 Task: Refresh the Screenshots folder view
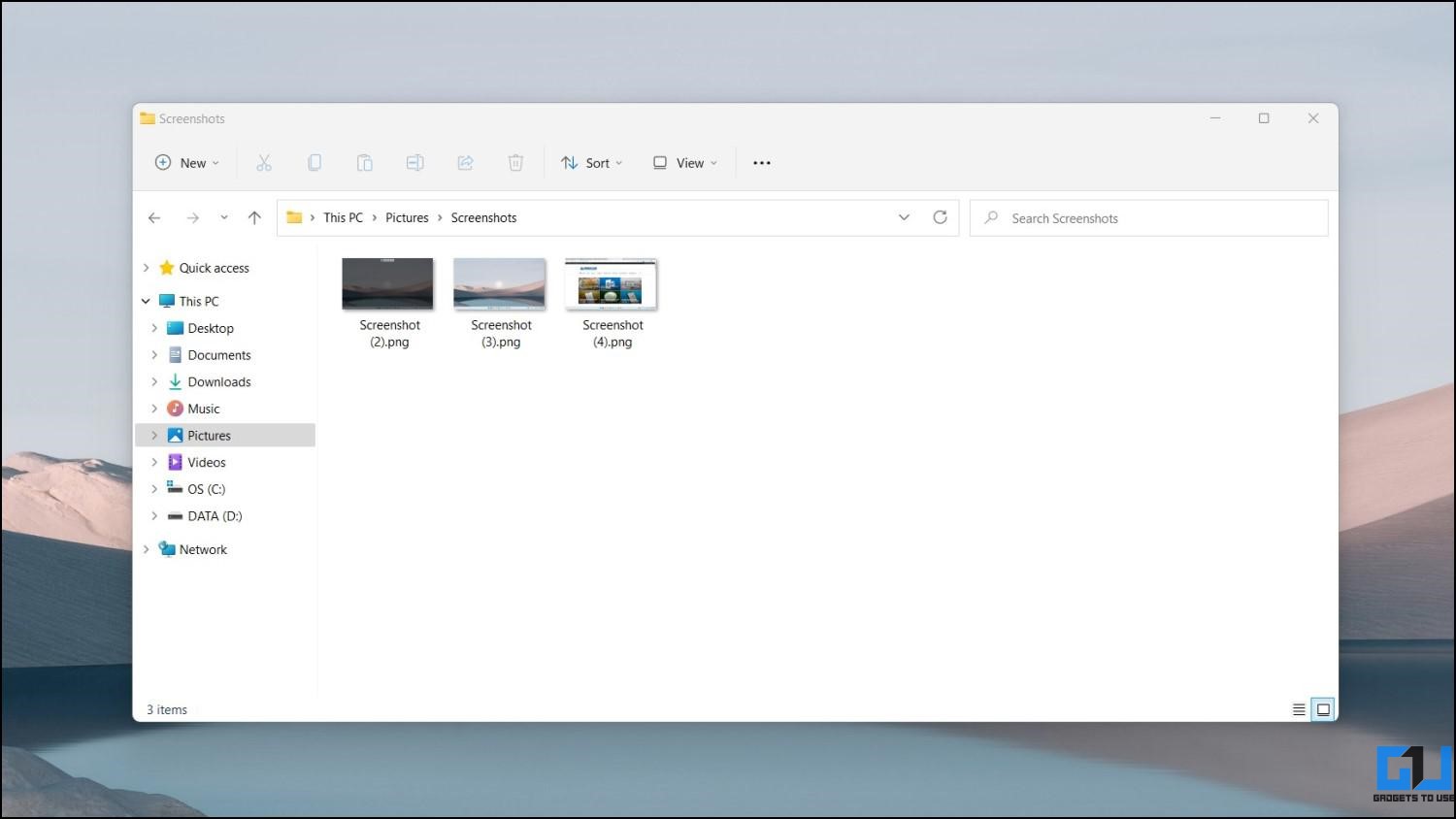tap(940, 217)
